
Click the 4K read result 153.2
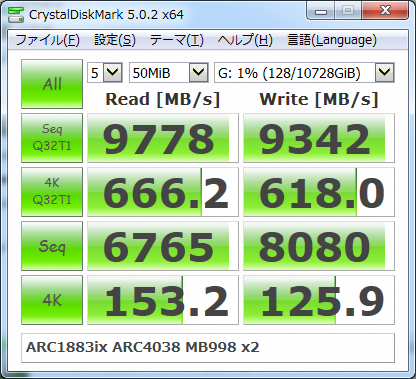tap(163, 300)
